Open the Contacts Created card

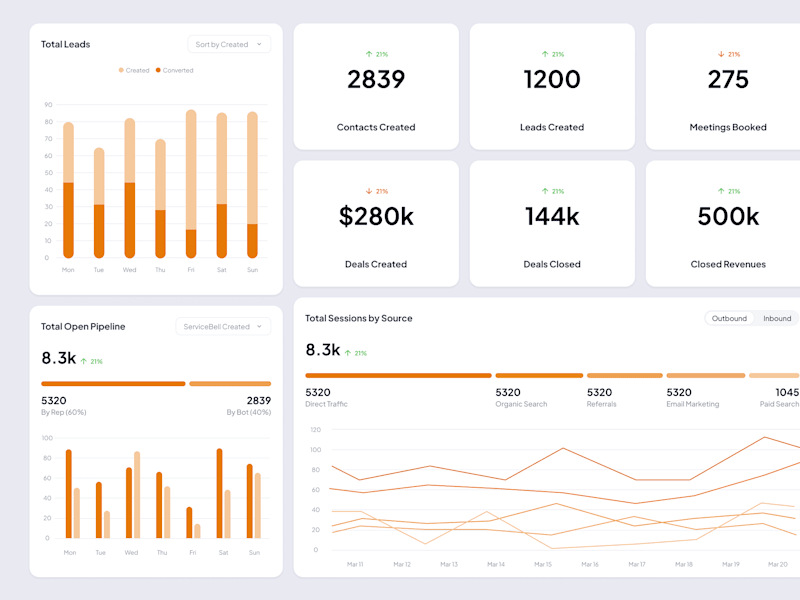[376, 87]
